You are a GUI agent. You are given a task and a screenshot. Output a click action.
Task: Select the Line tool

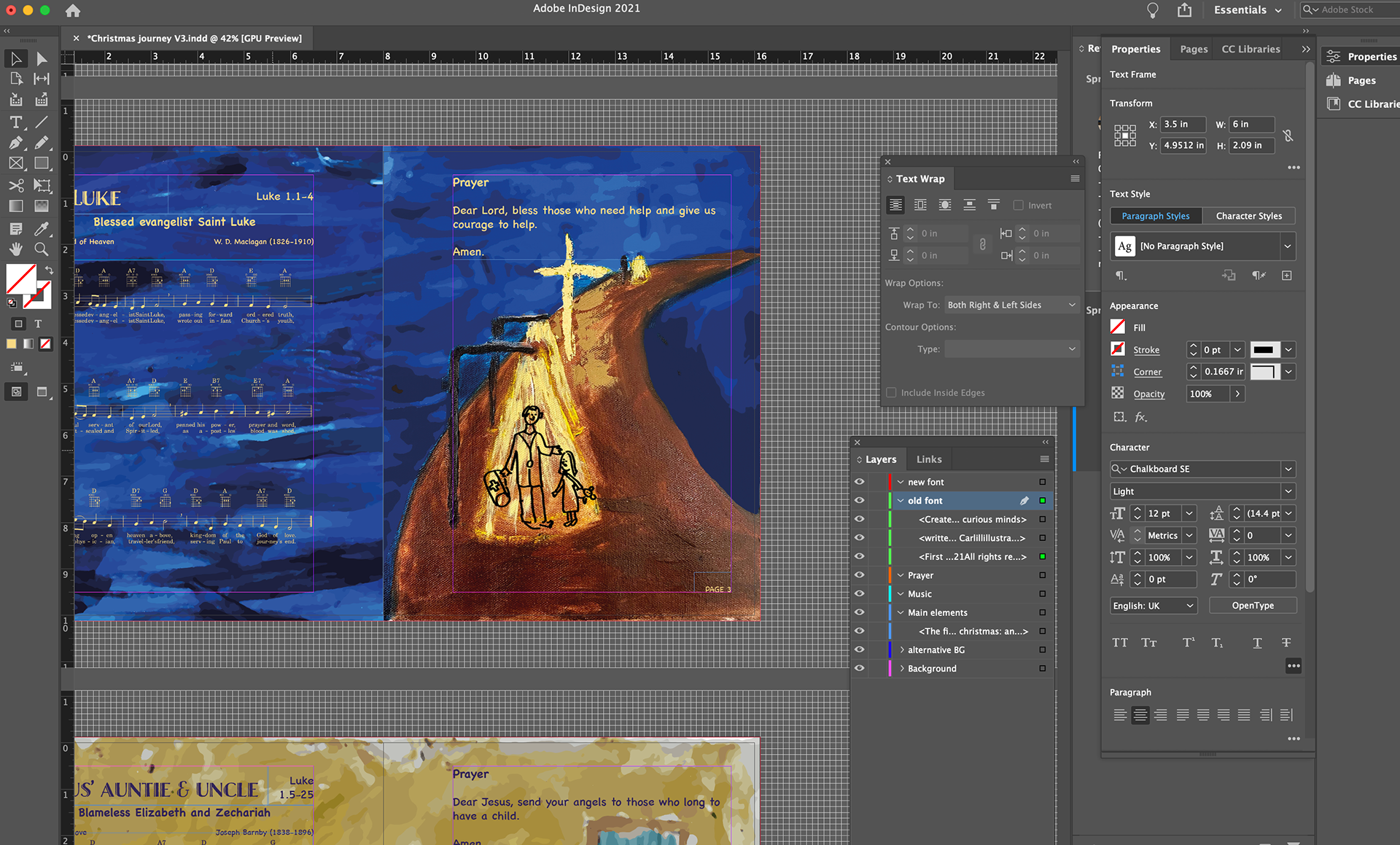[x=42, y=122]
